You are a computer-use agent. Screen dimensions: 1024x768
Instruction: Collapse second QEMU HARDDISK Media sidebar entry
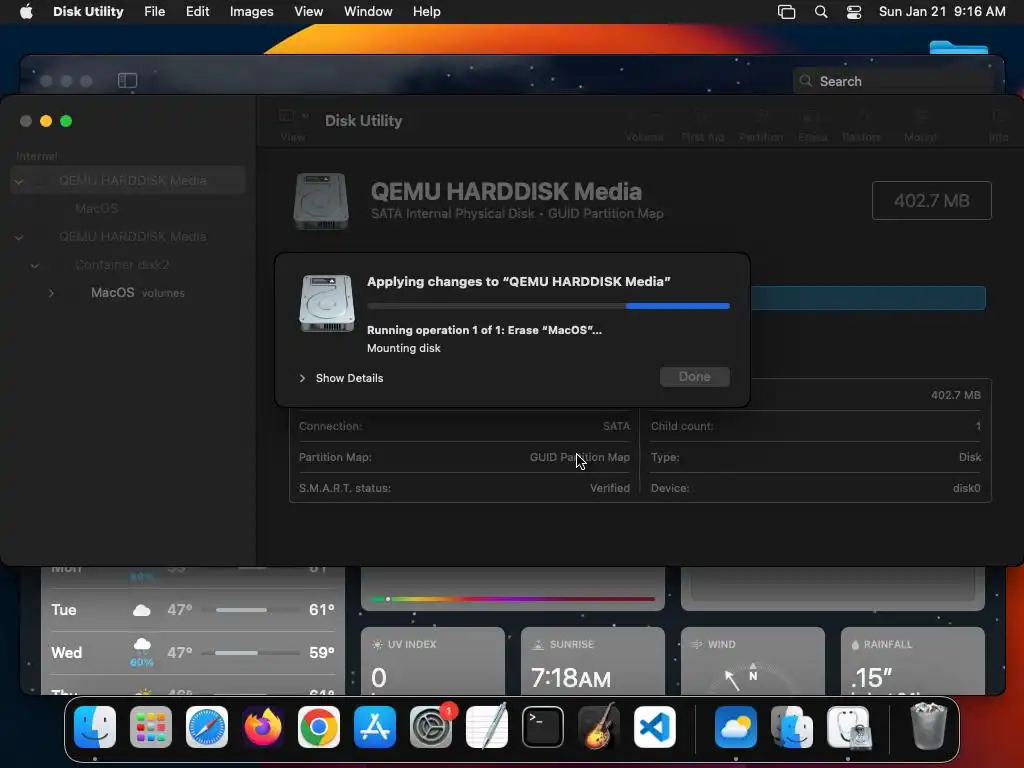(19, 237)
